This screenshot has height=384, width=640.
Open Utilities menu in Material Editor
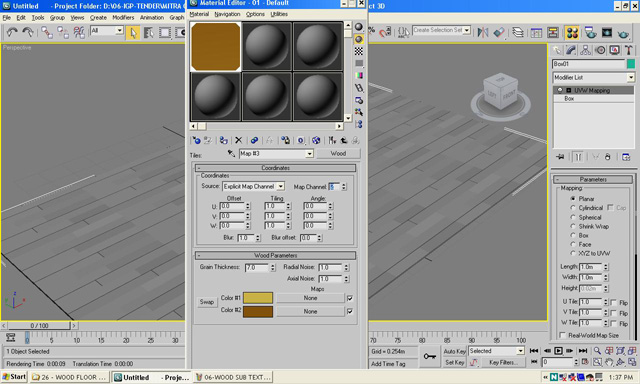tap(279, 14)
